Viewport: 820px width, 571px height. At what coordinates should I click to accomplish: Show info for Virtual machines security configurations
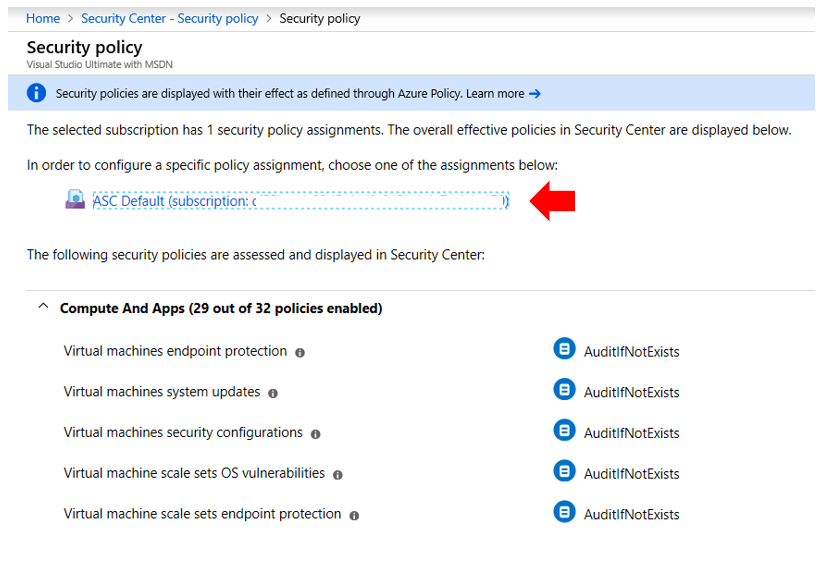pos(315,434)
